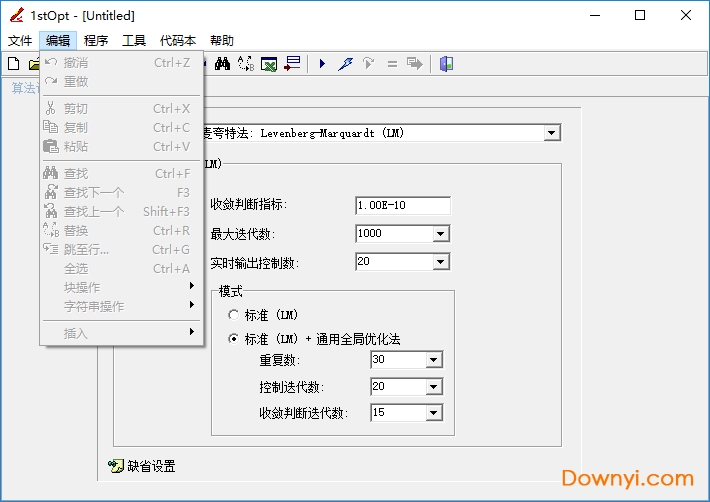Click the New file toolbar icon
The height and width of the screenshot is (502, 710).
[x=14, y=64]
